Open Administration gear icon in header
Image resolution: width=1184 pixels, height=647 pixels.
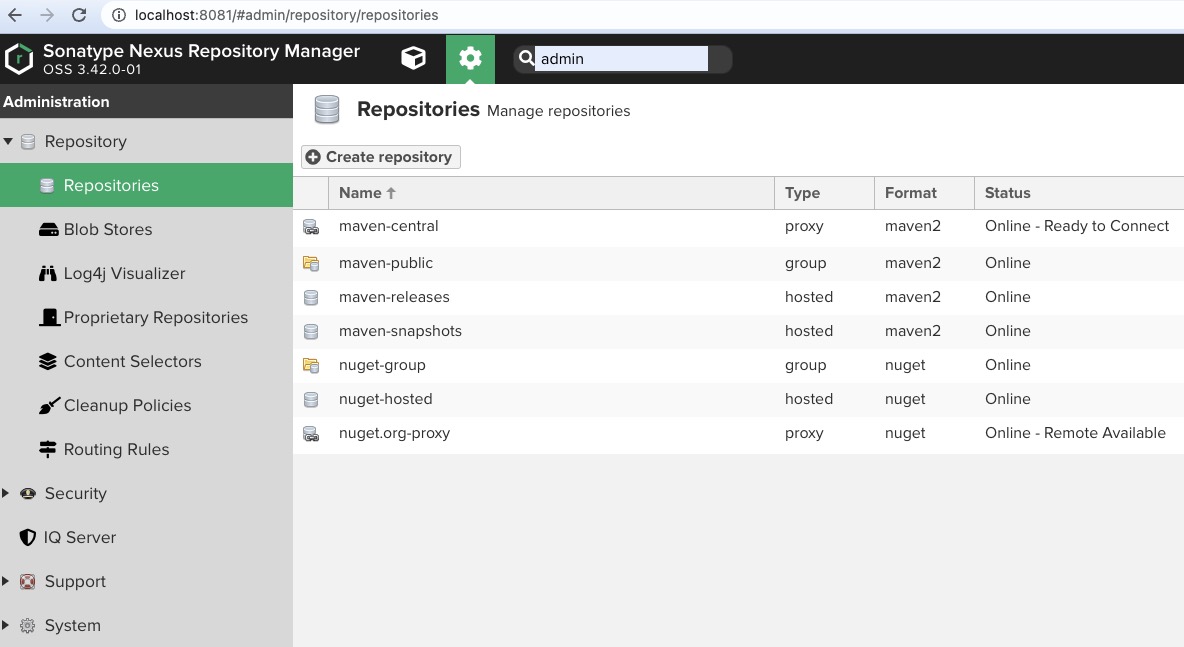[x=470, y=59]
